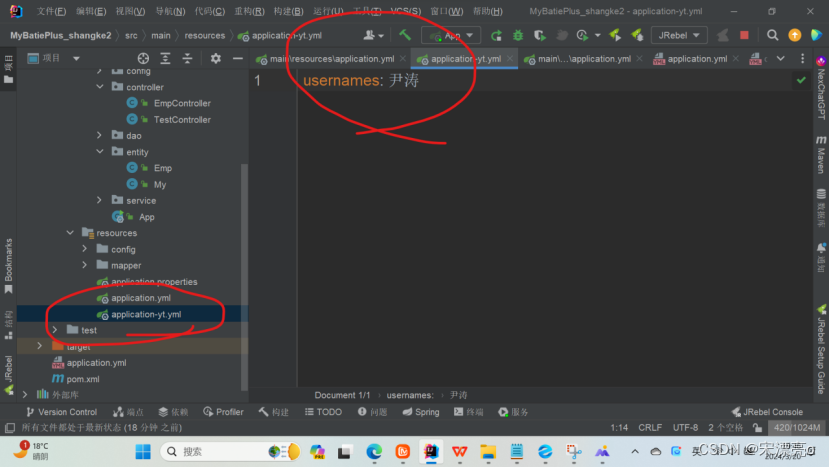Open the 代码(C) menu
Image resolution: width=830 pixels, height=467 pixels.
coord(210,11)
